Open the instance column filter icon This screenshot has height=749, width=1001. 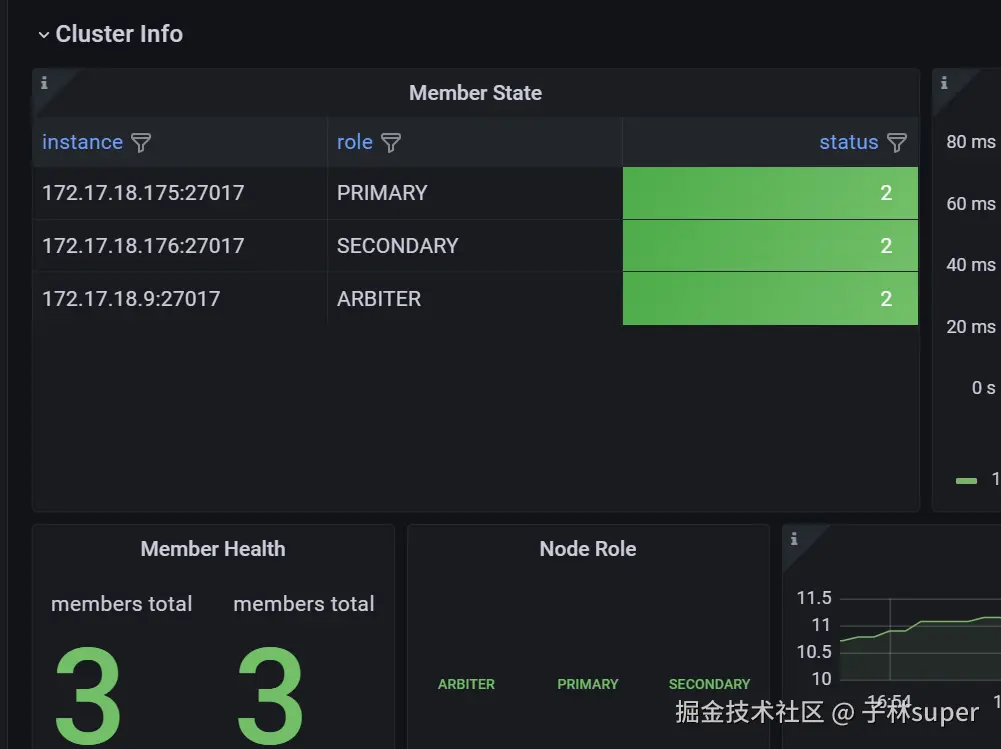(141, 142)
